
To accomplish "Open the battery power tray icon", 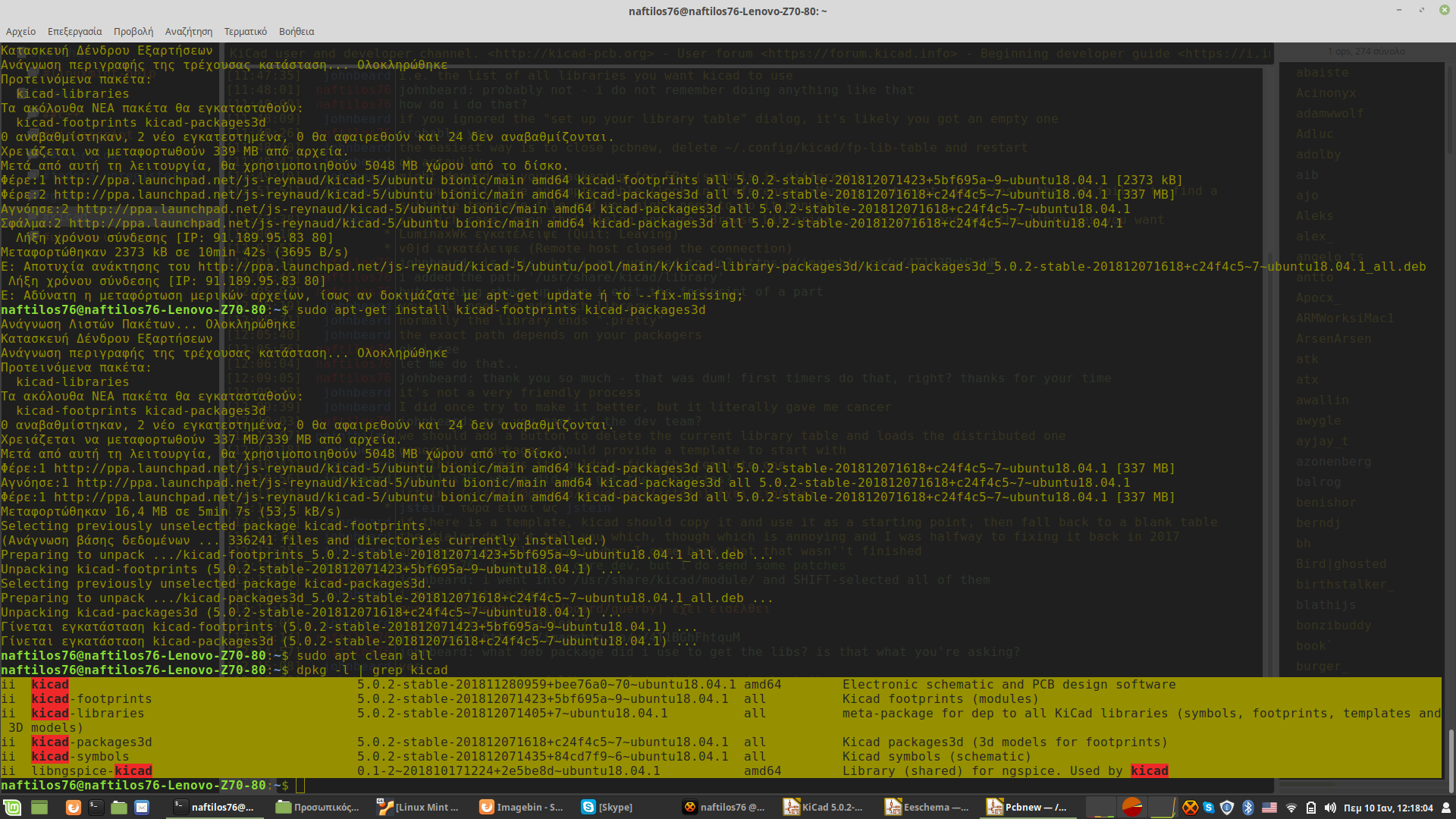I will (1311, 808).
